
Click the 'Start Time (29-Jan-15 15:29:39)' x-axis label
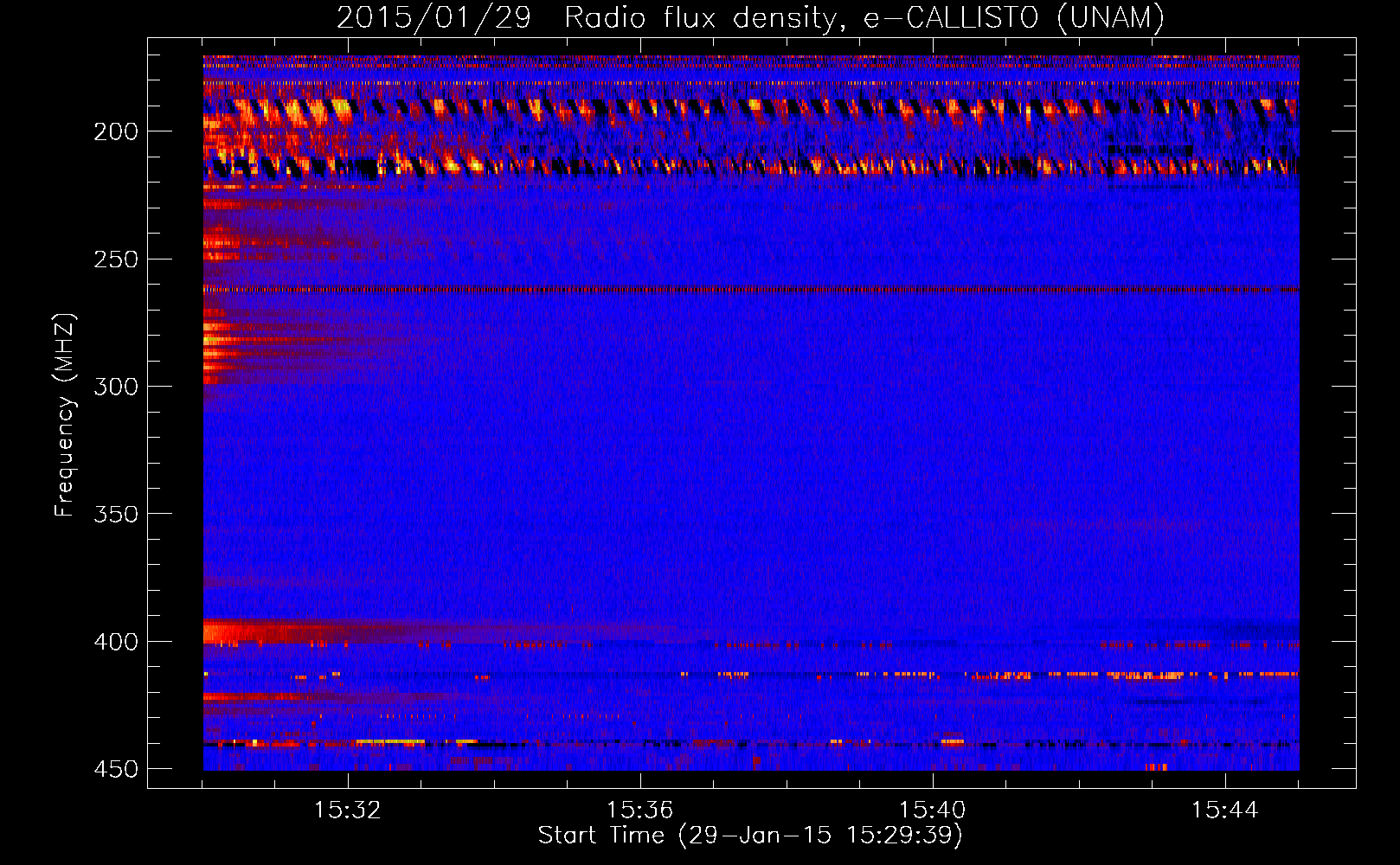click(x=750, y=836)
